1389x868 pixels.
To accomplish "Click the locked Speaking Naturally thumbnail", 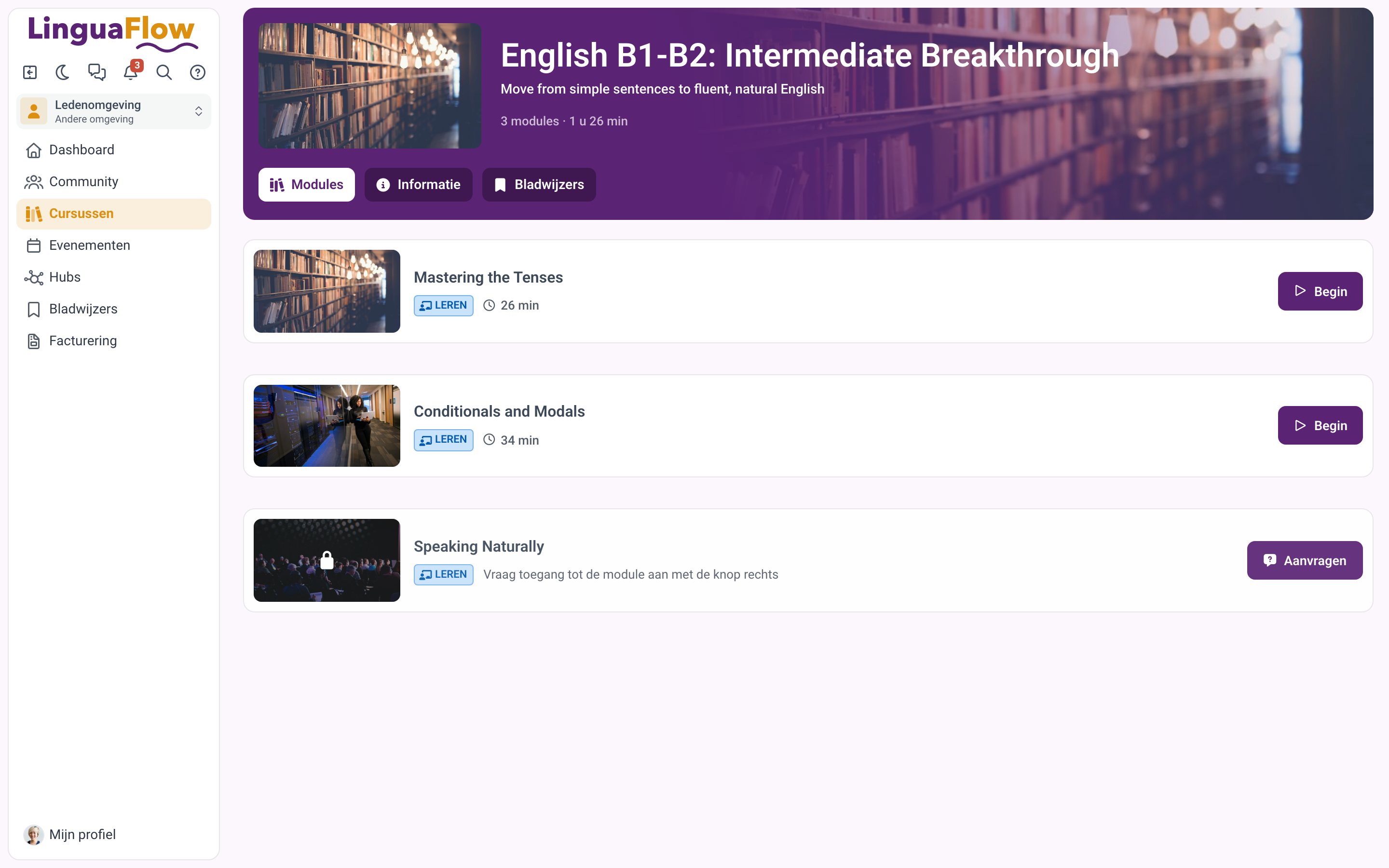I will point(327,560).
